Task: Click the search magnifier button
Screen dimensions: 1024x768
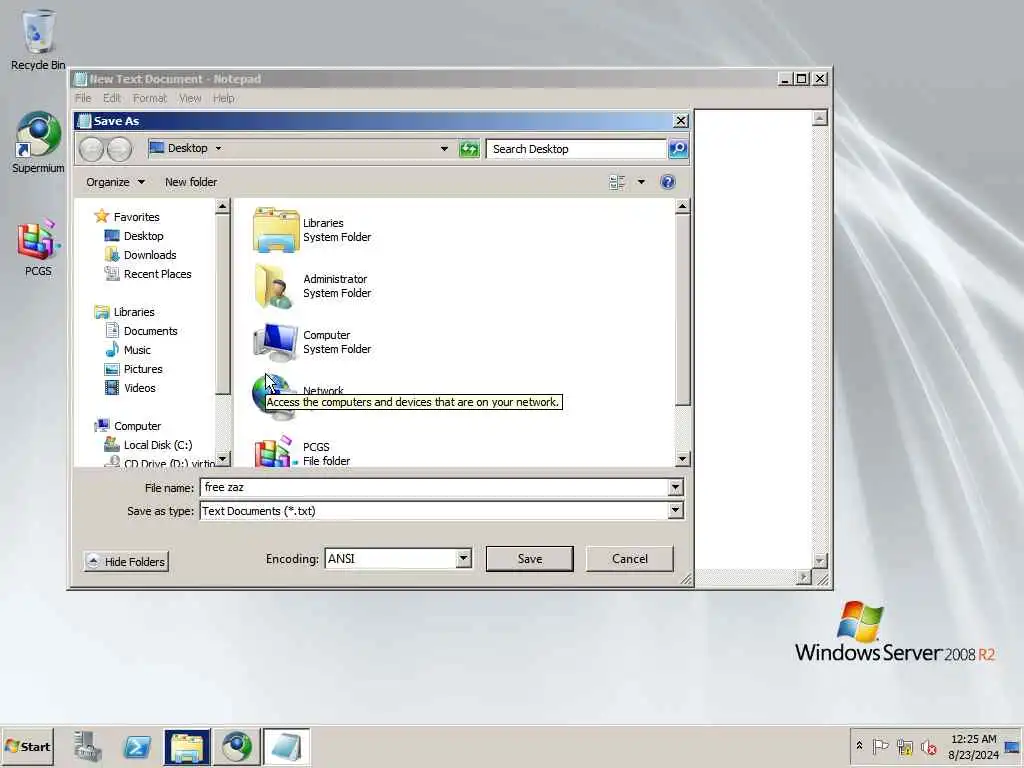Action: pos(678,149)
